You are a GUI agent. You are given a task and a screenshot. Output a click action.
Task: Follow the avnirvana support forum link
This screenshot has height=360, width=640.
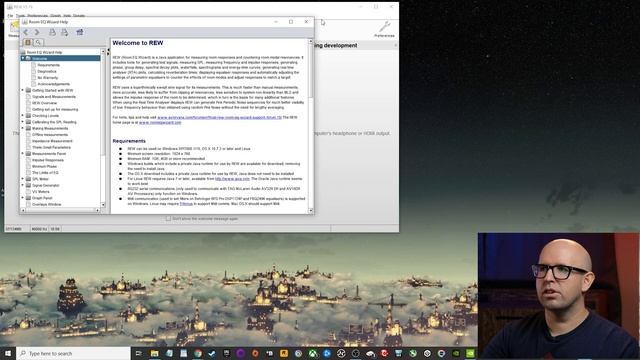220,118
